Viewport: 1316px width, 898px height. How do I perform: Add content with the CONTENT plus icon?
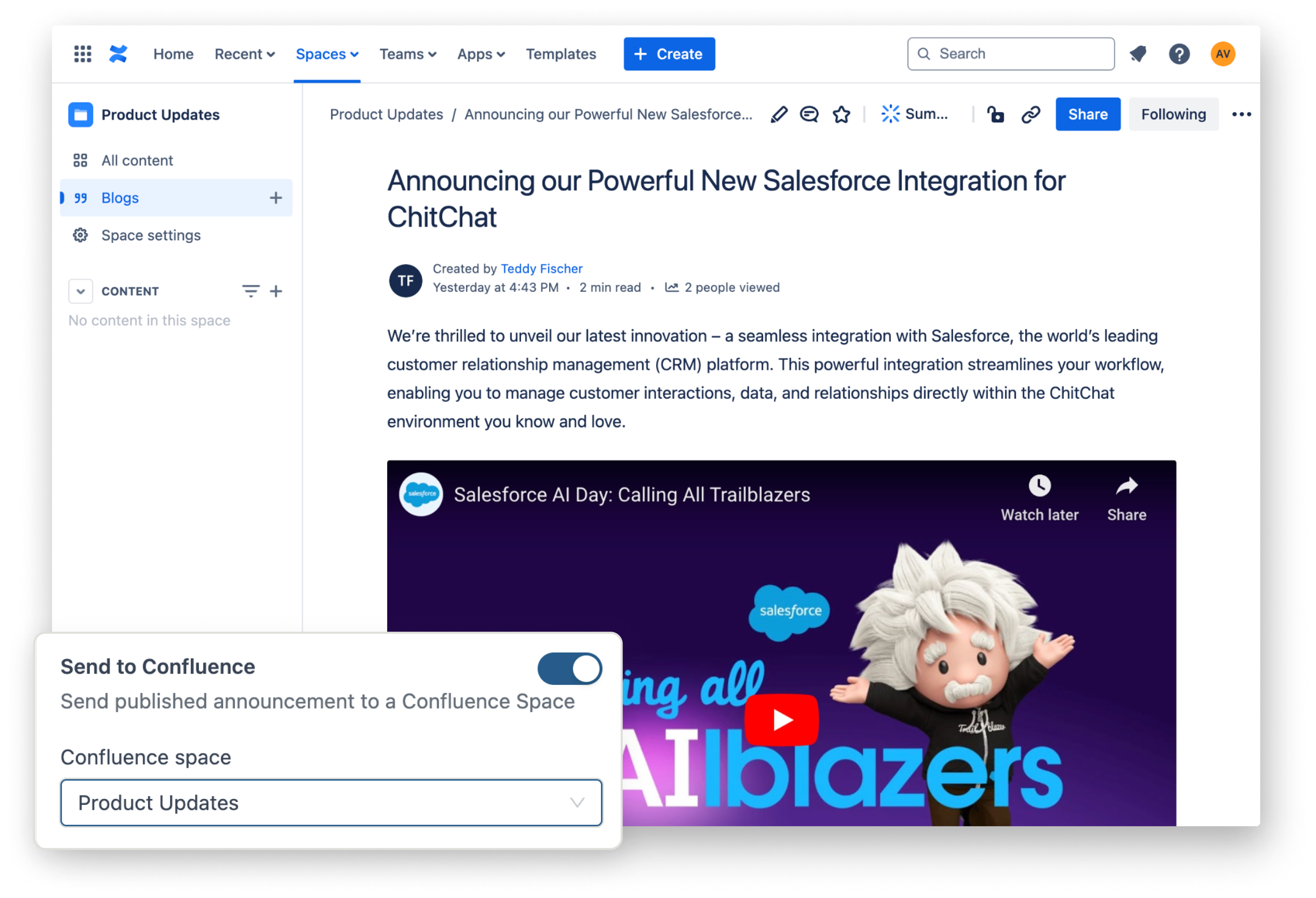coord(276,291)
